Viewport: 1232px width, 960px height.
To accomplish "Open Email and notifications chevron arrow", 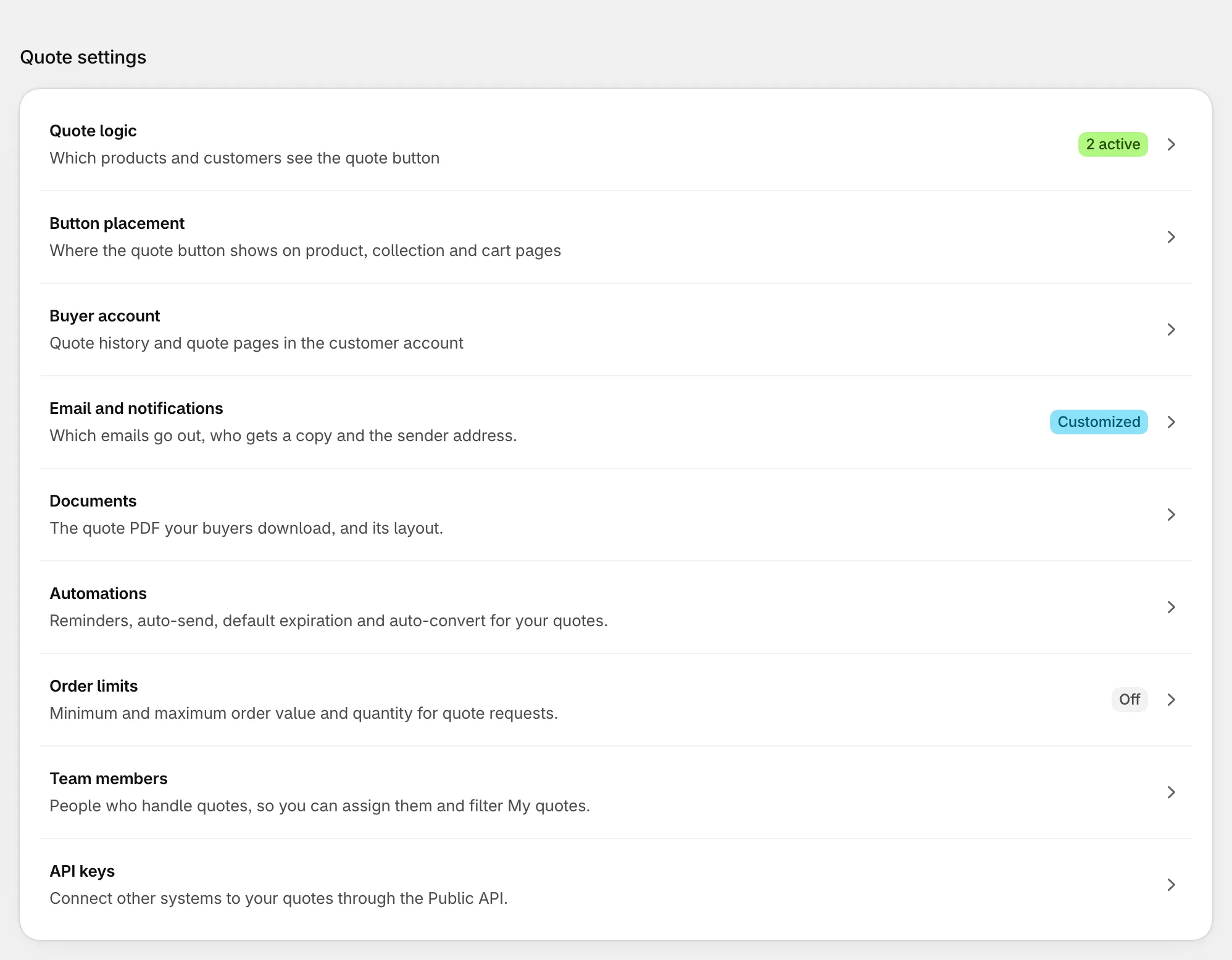I will point(1171,422).
